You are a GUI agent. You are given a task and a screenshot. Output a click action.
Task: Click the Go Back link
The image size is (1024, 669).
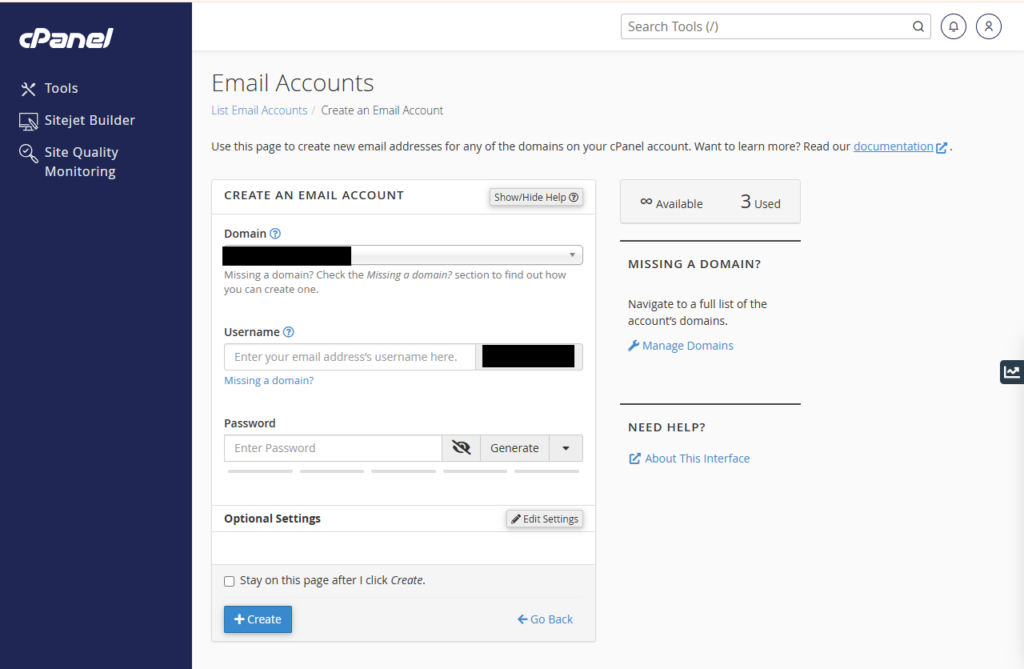click(x=545, y=619)
